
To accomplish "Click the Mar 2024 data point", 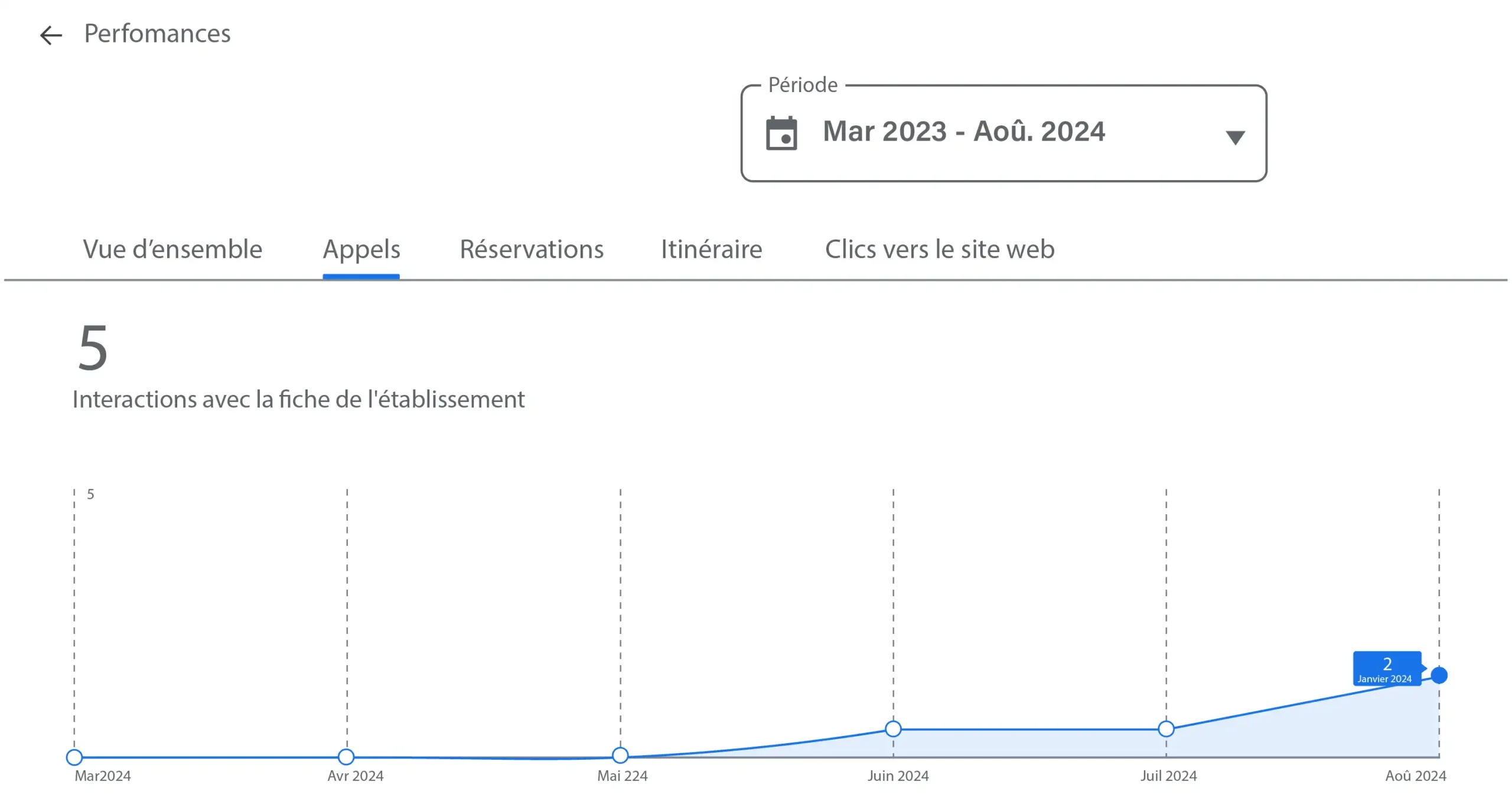I will point(74,757).
